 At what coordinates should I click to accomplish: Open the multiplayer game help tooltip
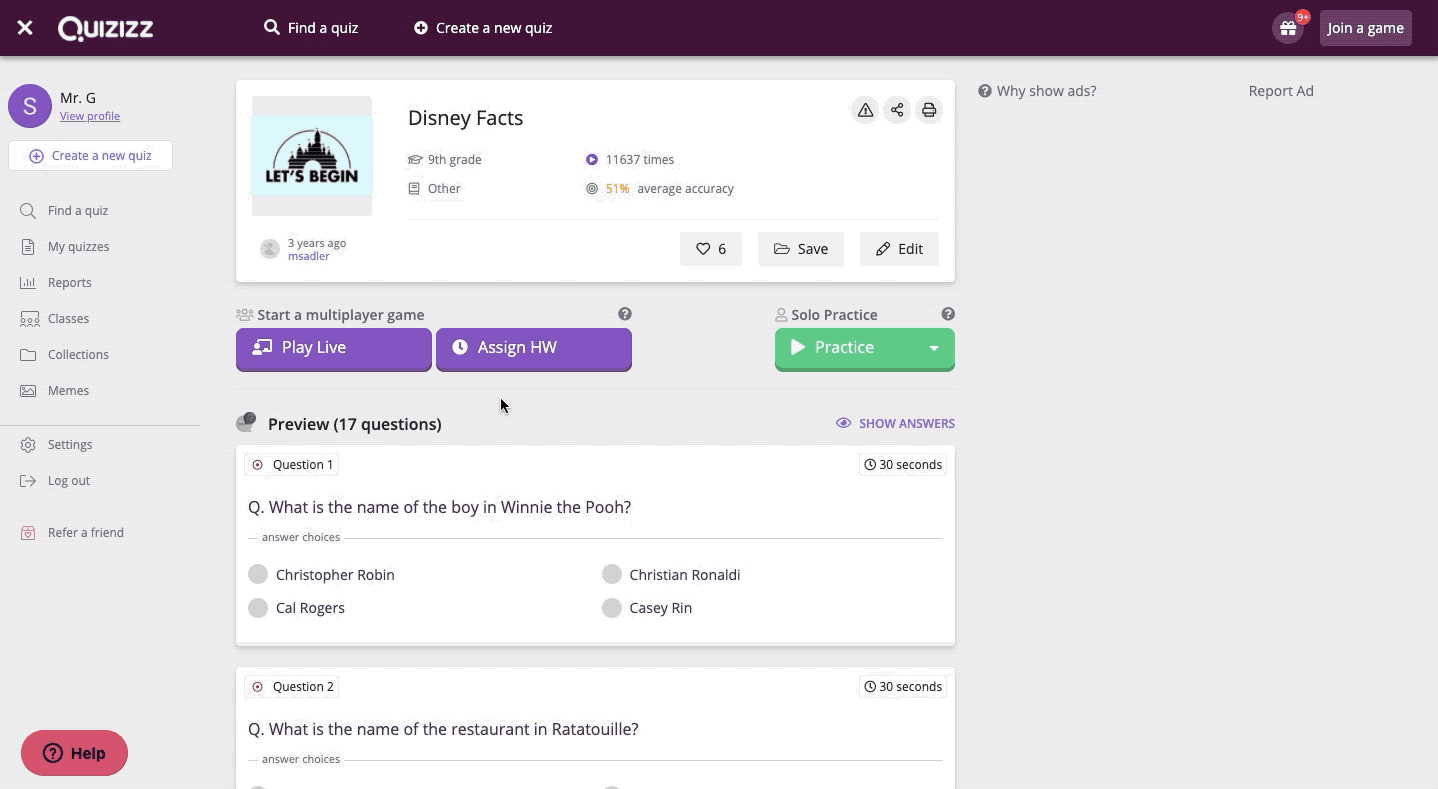click(625, 313)
